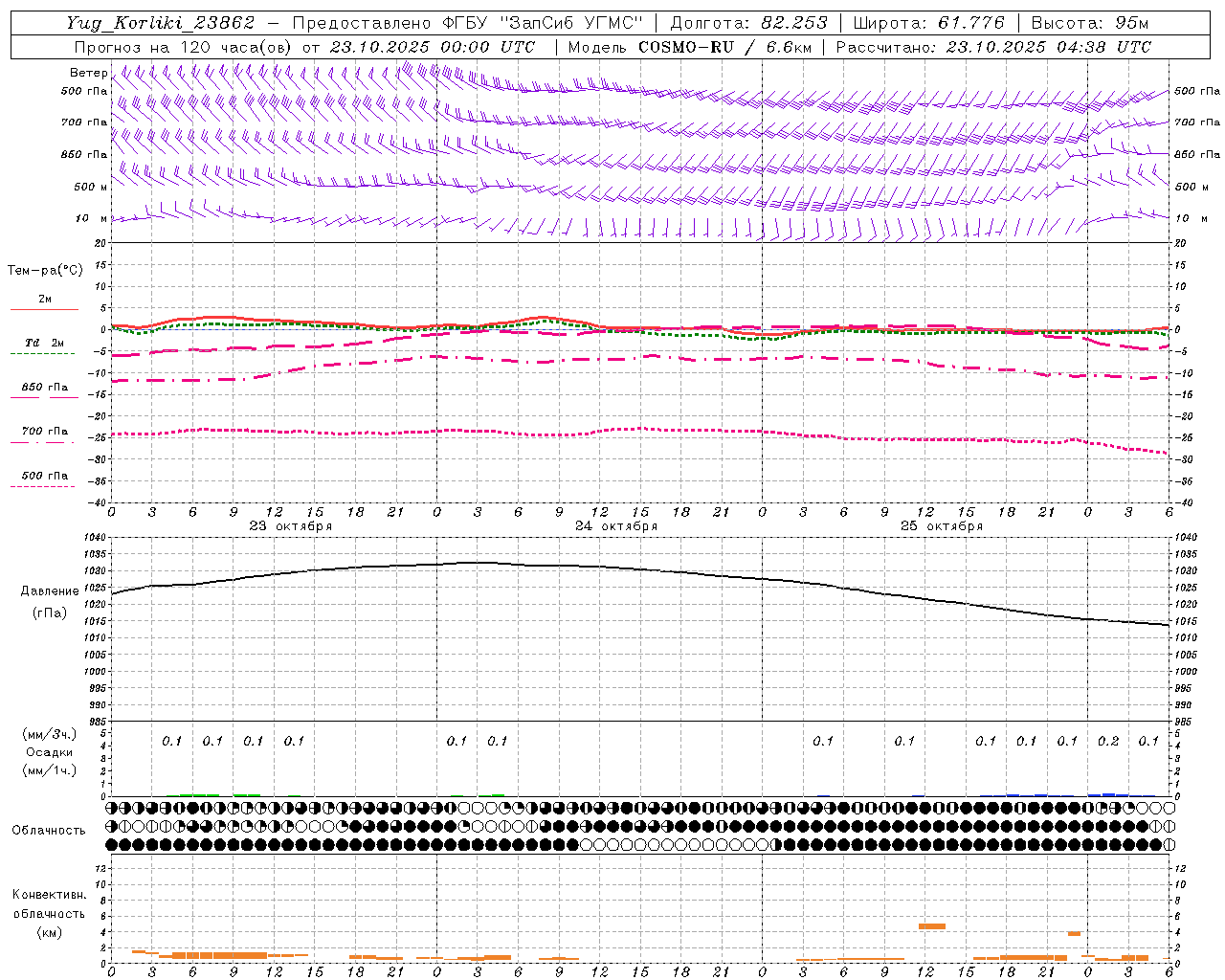Select the 'Широта: 61.776' header value

(x=928, y=23)
